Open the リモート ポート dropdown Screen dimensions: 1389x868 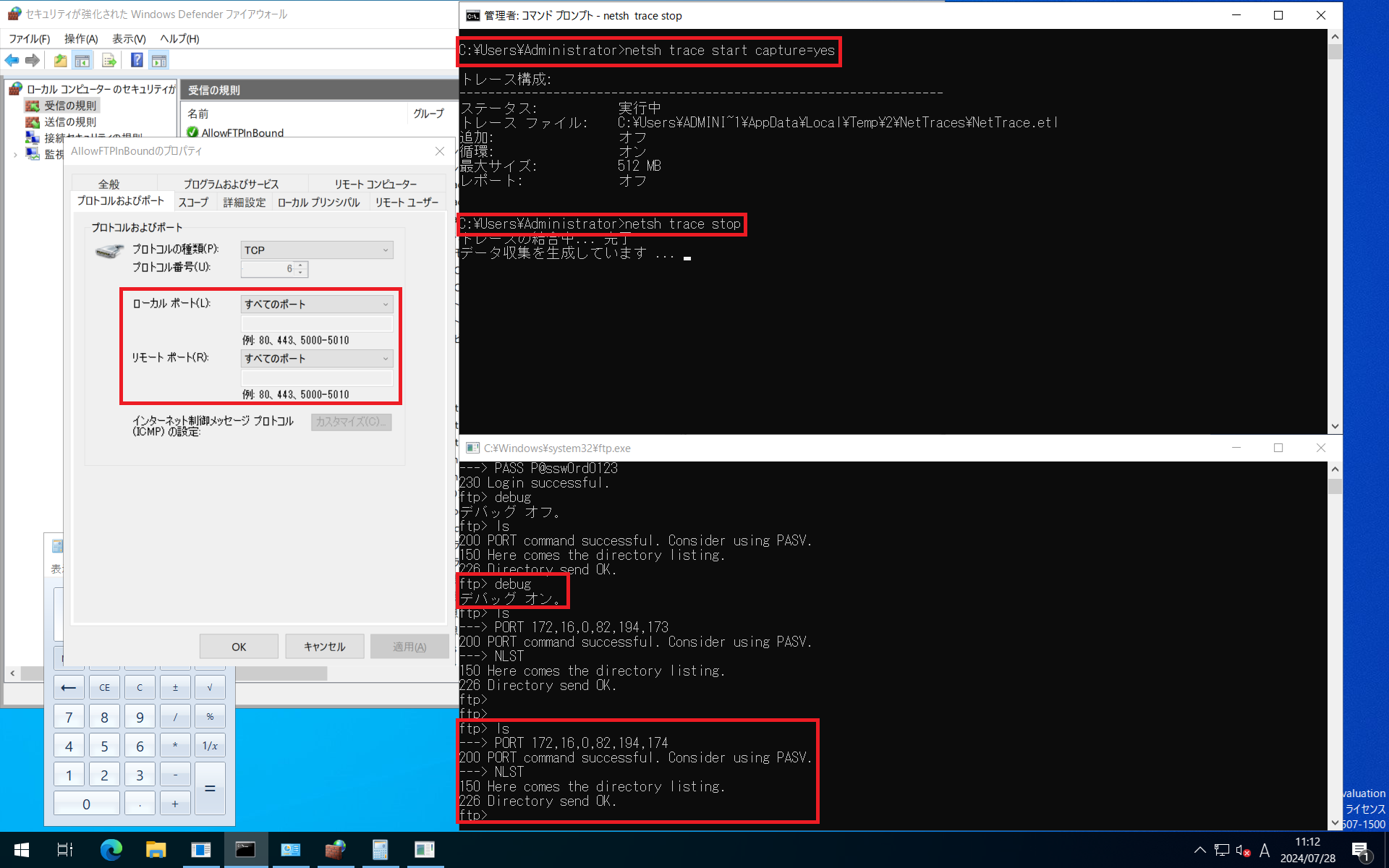click(x=317, y=359)
